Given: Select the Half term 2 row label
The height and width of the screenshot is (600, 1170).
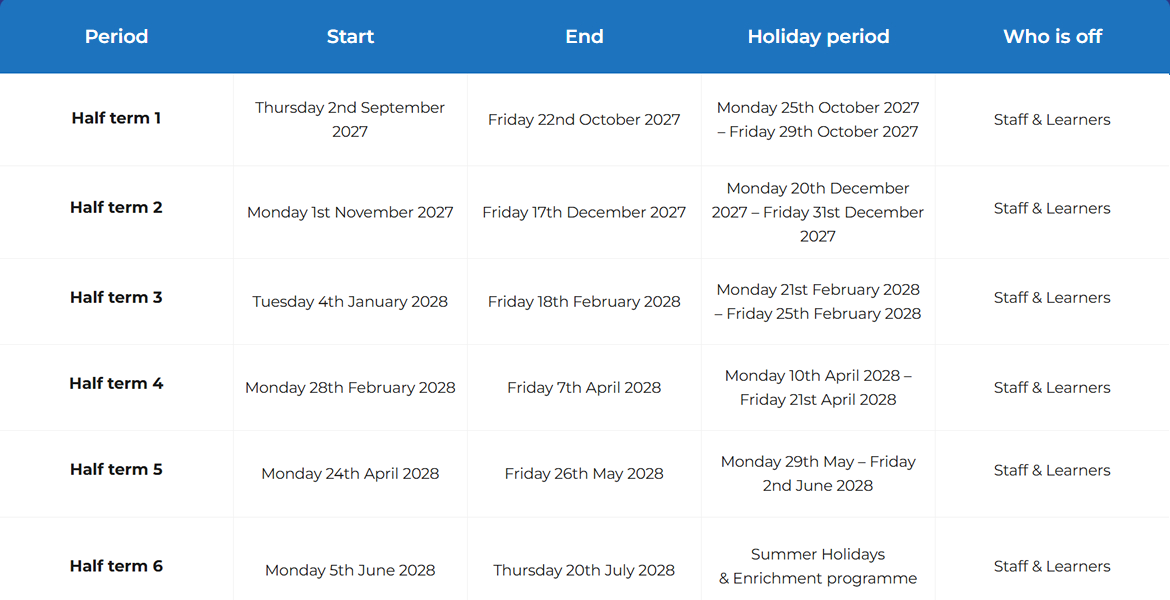Looking at the screenshot, I should [116, 208].
